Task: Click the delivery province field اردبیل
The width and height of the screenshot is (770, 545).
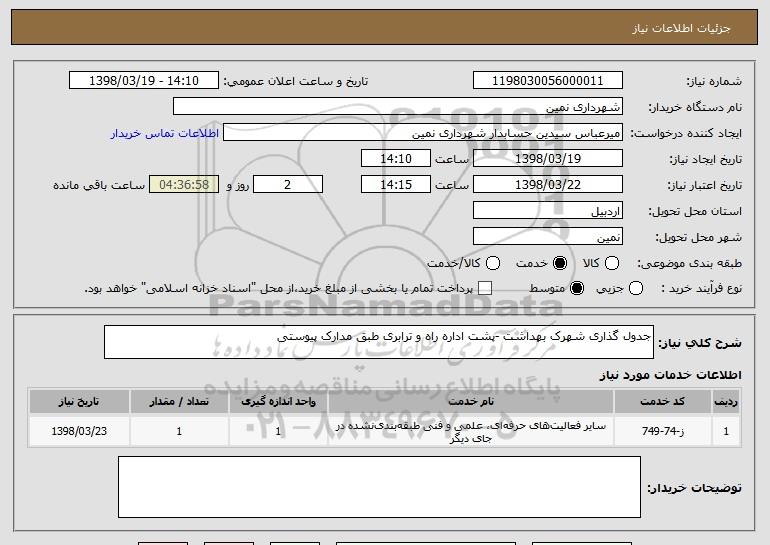Action: click(548, 211)
